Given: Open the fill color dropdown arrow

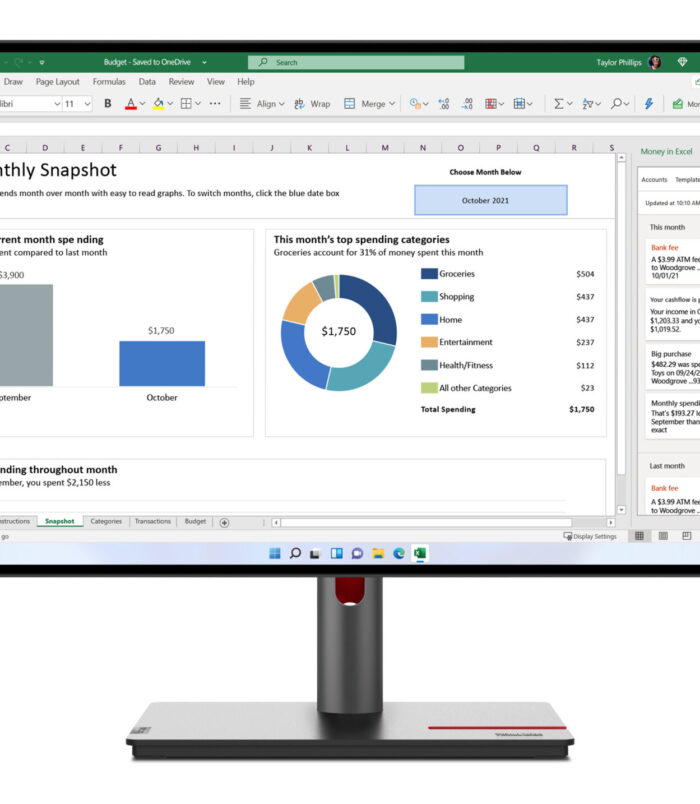Looking at the screenshot, I should tap(170, 104).
